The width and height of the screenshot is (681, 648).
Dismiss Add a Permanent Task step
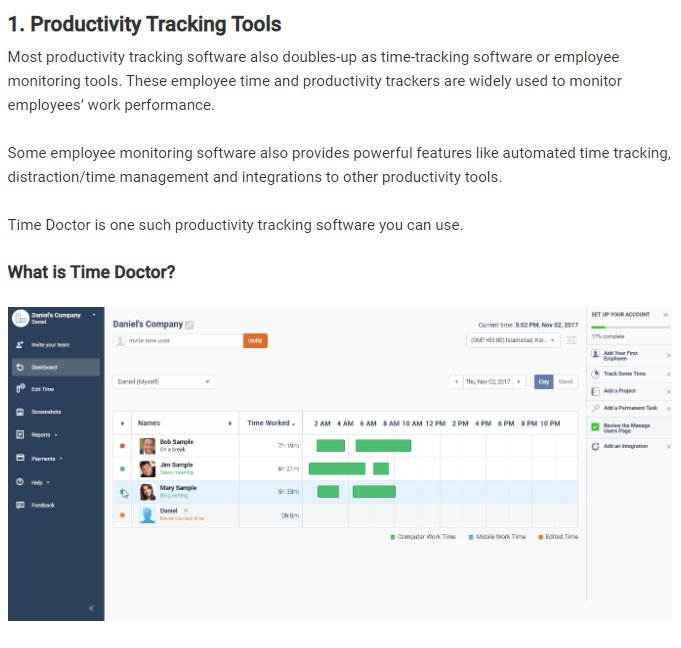(x=668, y=409)
